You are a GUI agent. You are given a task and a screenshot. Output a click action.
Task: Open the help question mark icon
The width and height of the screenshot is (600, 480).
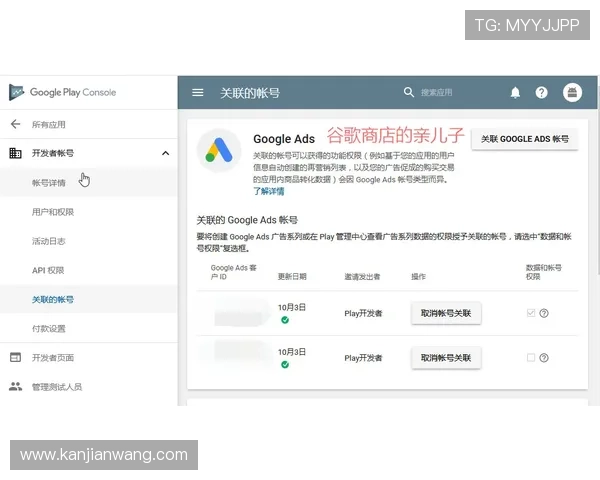click(541, 92)
